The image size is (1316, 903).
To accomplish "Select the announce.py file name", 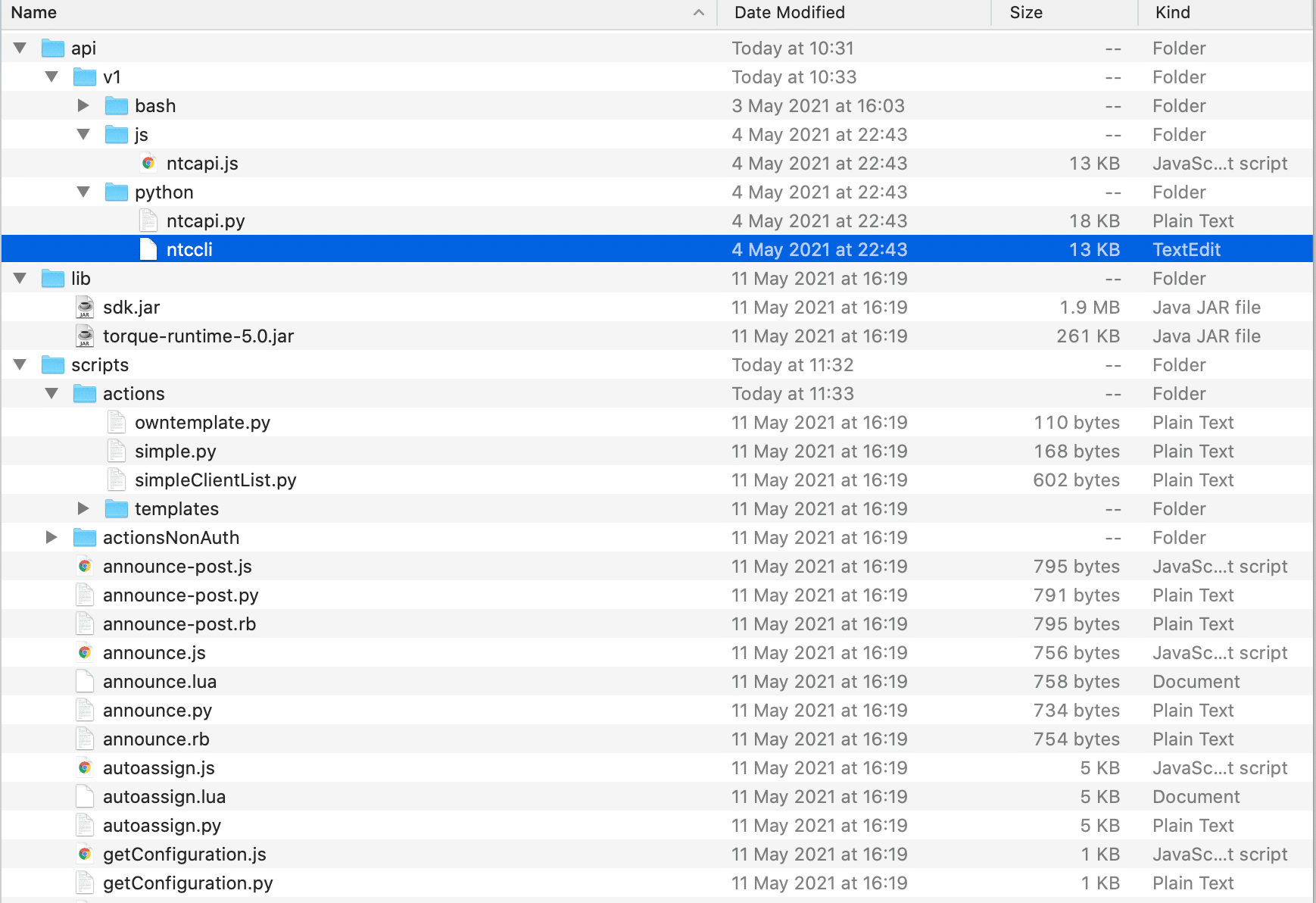I will tap(157, 711).
